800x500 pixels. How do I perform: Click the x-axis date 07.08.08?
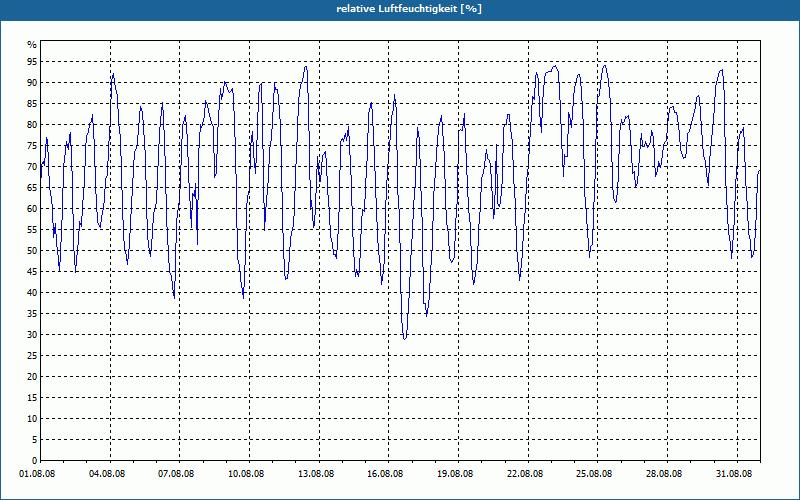[177, 474]
